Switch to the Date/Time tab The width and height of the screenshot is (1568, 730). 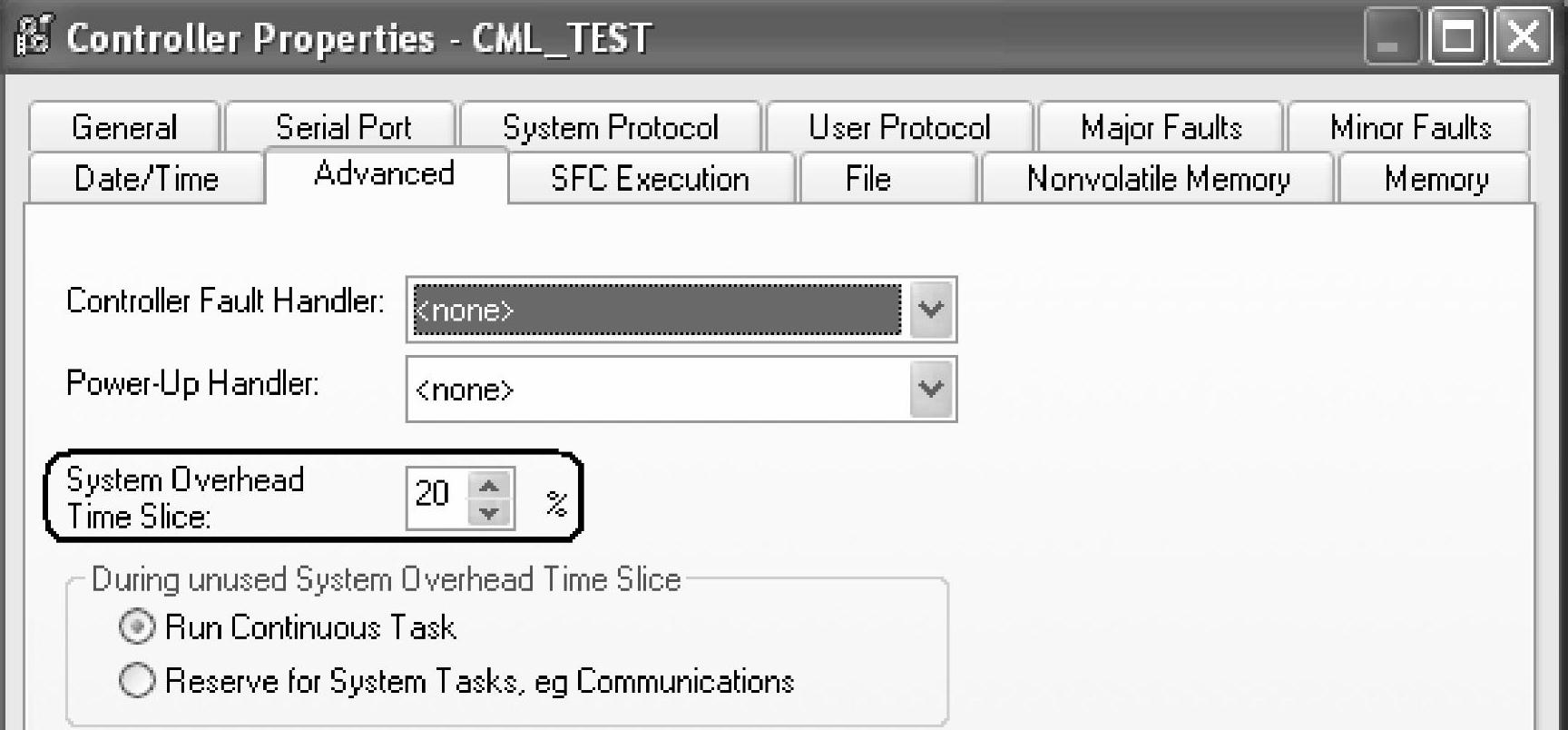(146, 179)
